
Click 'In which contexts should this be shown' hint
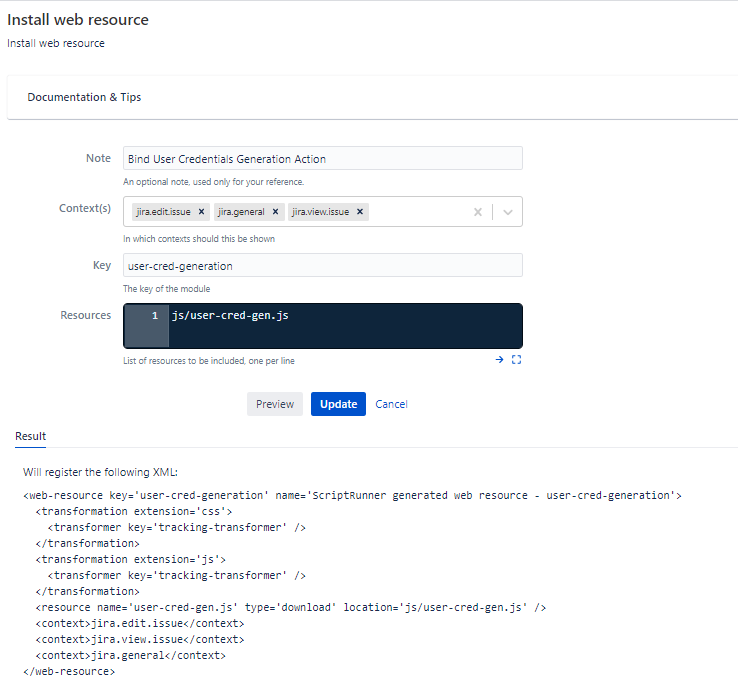click(199, 239)
